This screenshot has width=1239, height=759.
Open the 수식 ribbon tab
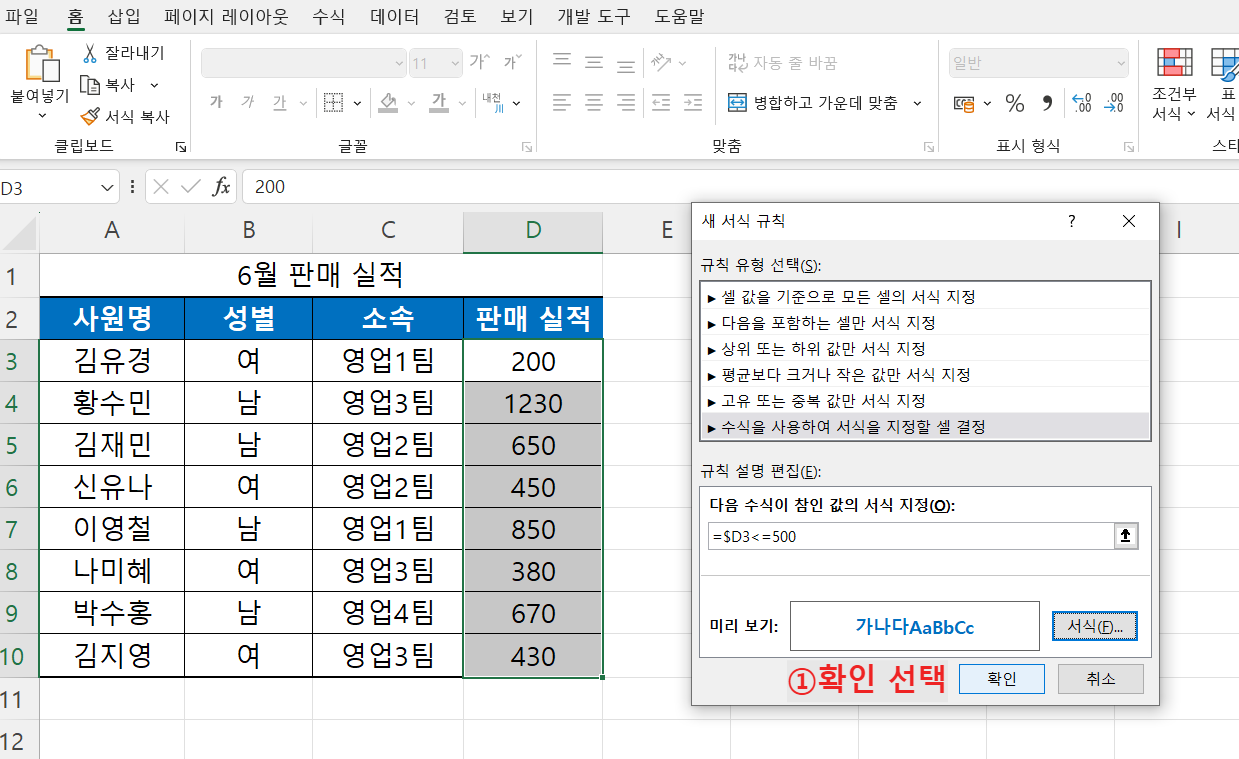tap(328, 16)
